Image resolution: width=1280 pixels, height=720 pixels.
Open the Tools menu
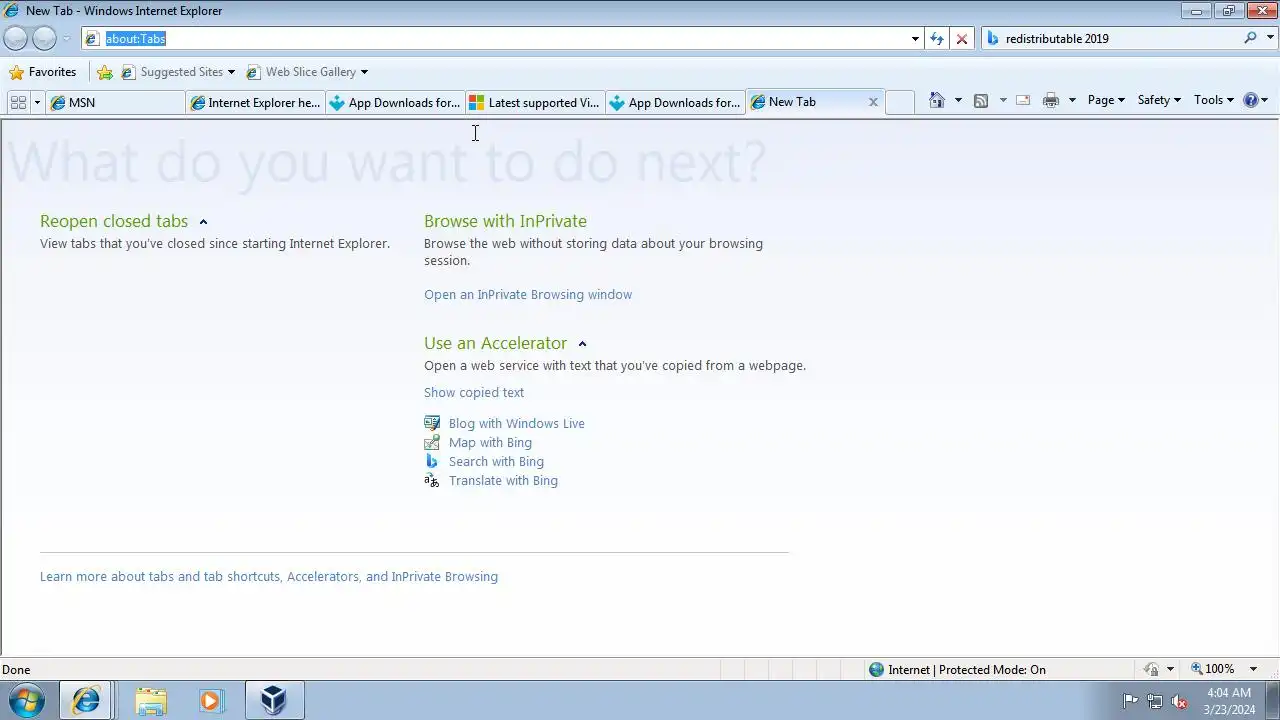tap(1214, 100)
